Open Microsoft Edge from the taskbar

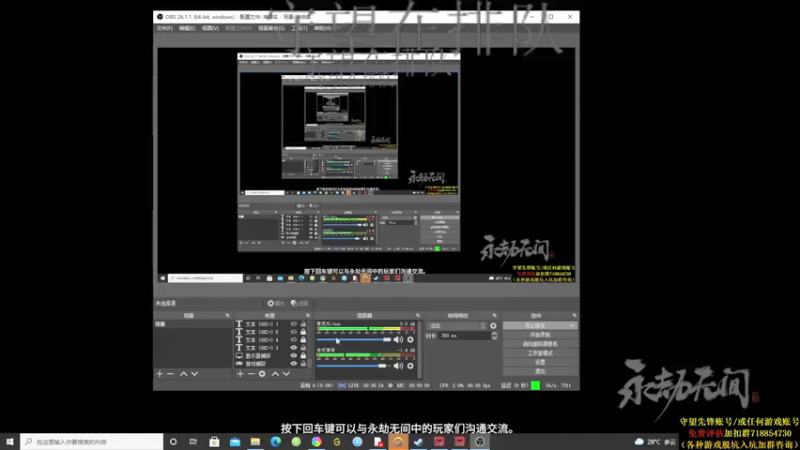click(x=276, y=442)
